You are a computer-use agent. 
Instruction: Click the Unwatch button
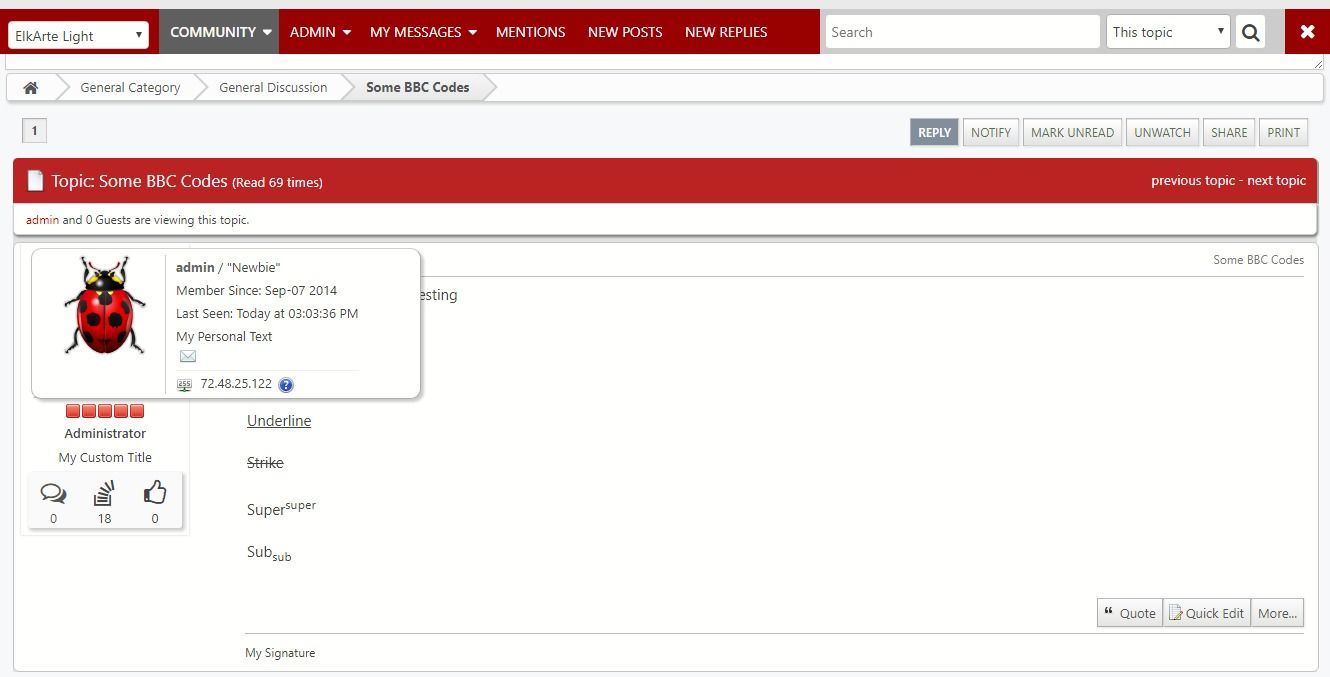point(1162,132)
